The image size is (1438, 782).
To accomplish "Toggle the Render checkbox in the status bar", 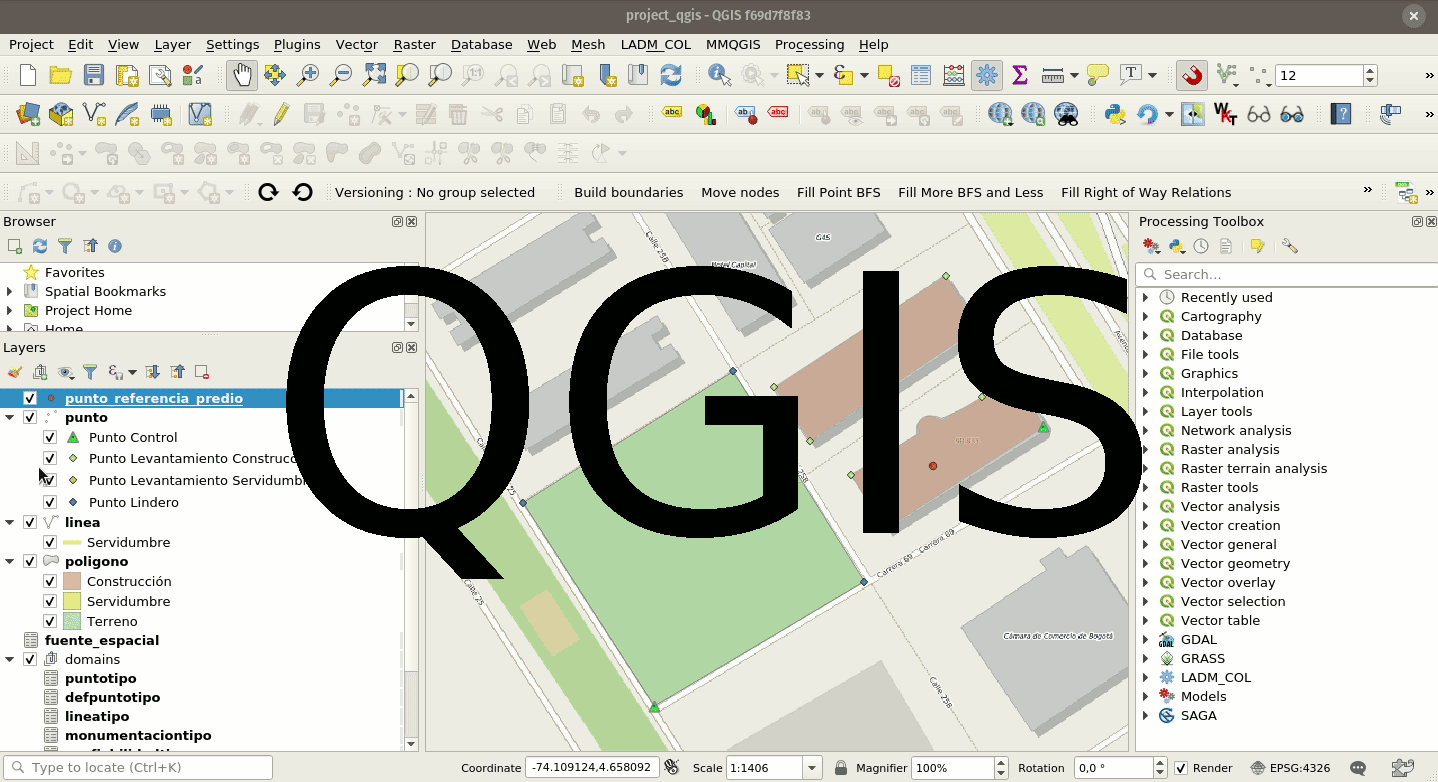I will [1181, 768].
